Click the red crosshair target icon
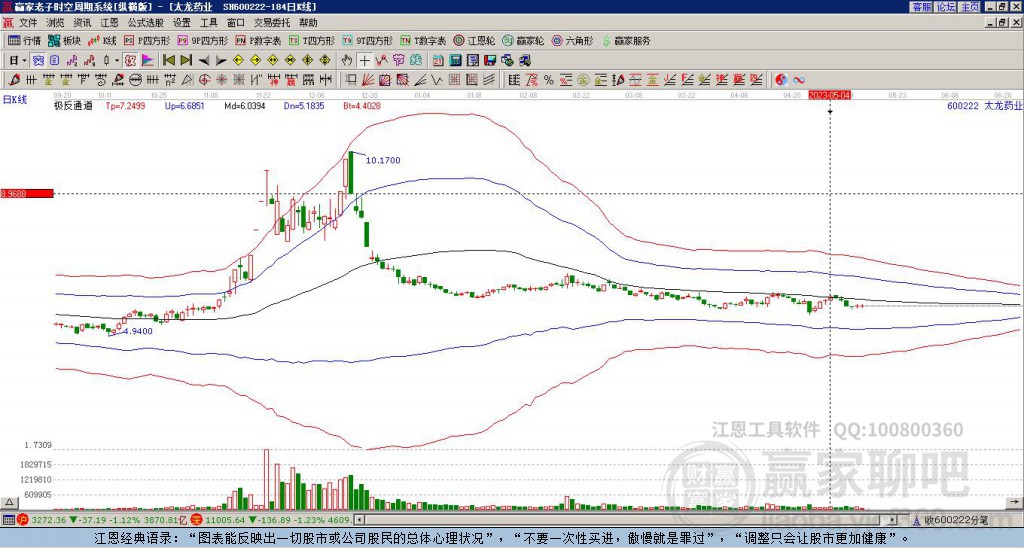Viewport: 1024px width, 548px height. [204, 80]
